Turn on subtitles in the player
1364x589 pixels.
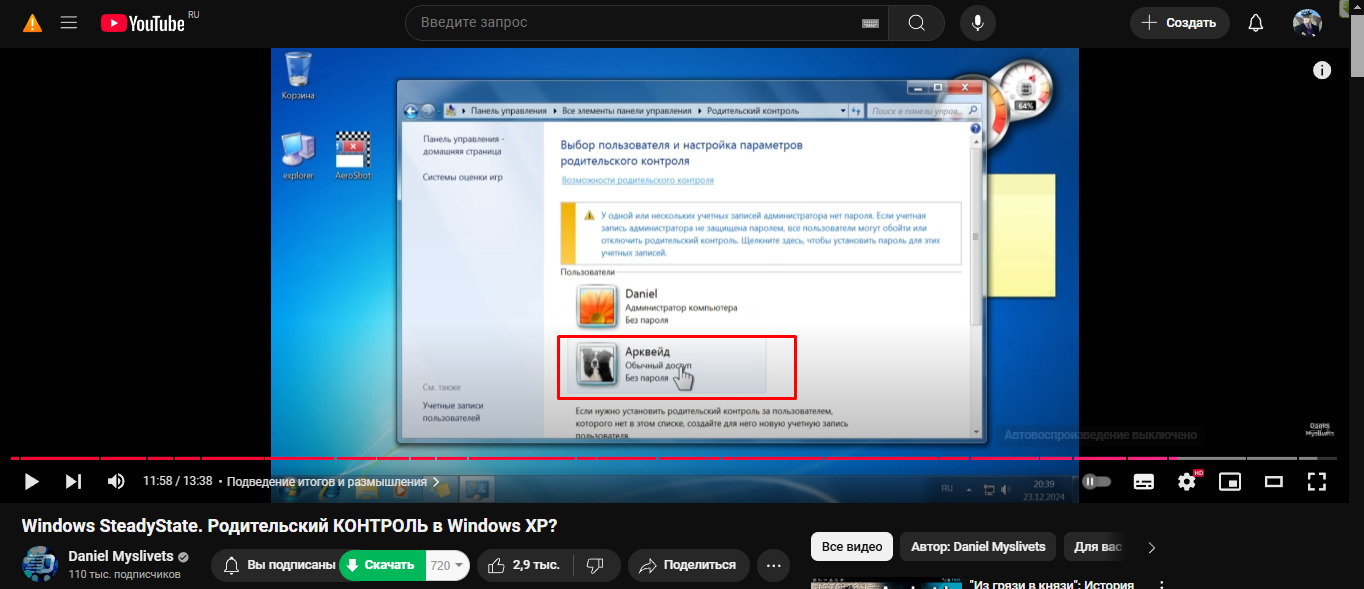click(1144, 481)
